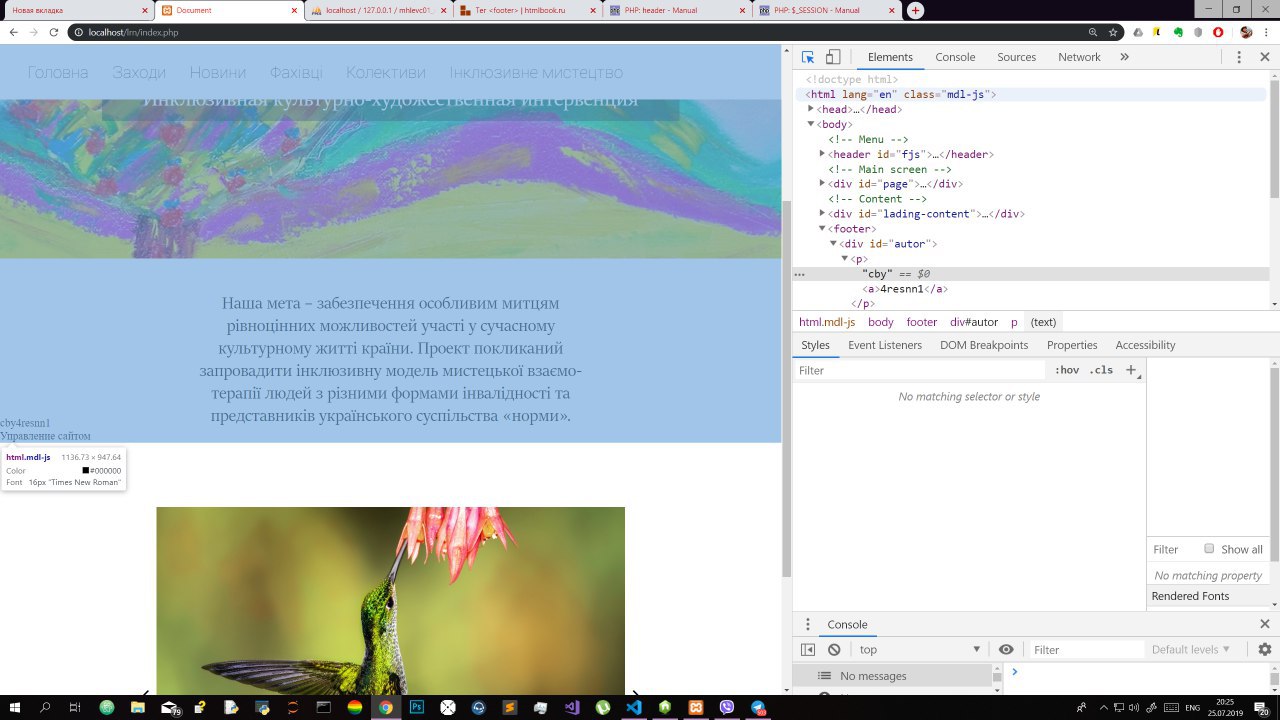Open the zoom indicator in address bar
The width and height of the screenshot is (1280, 720).
1092,32
